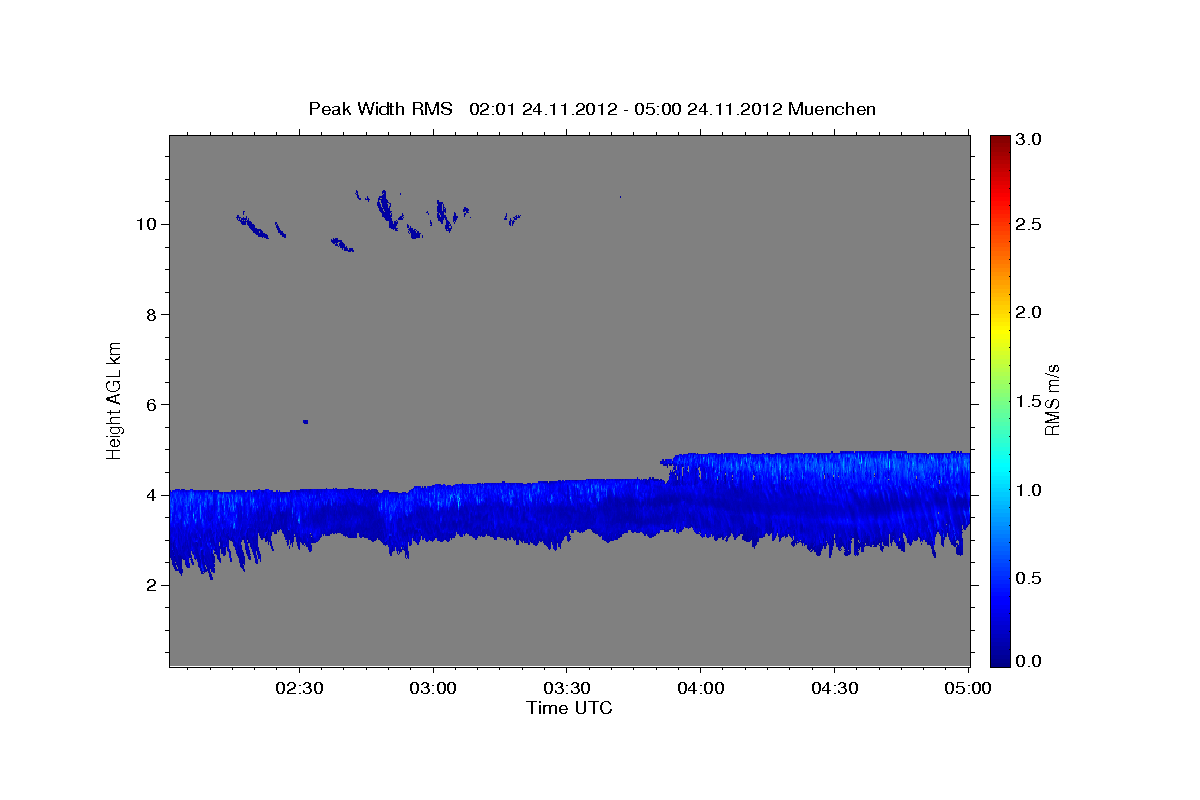This screenshot has height=800, width=1200.
Task: Click the 'Time UTC' axis label
Action: coord(569,708)
